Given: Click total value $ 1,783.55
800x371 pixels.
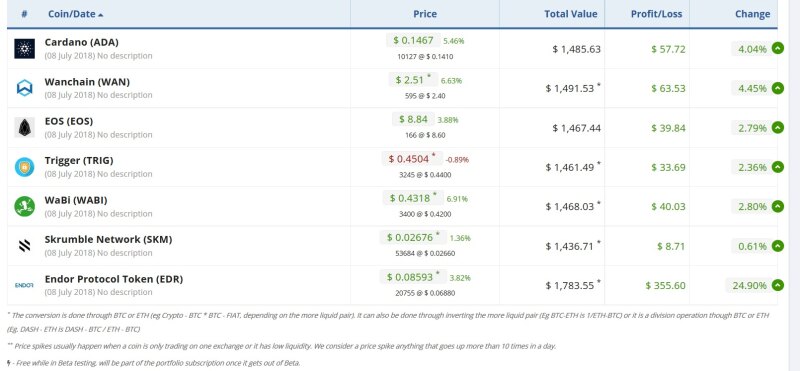Looking at the screenshot, I should tap(570, 286).
